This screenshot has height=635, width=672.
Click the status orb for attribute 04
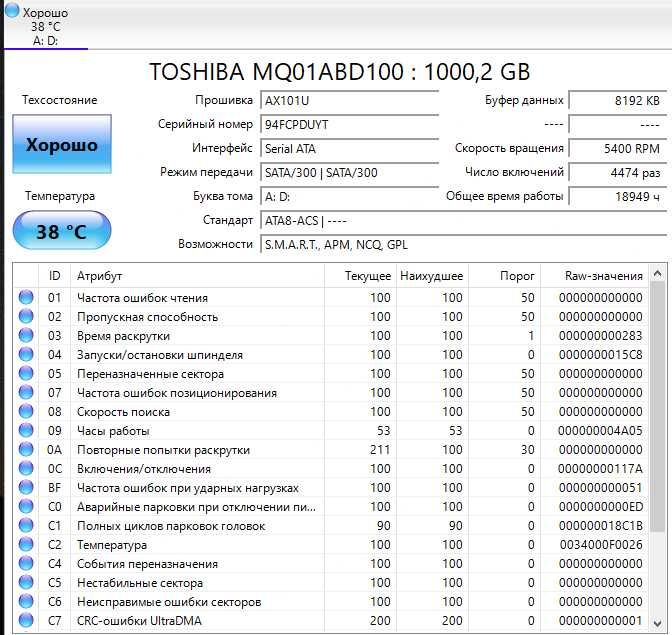(x=26, y=354)
